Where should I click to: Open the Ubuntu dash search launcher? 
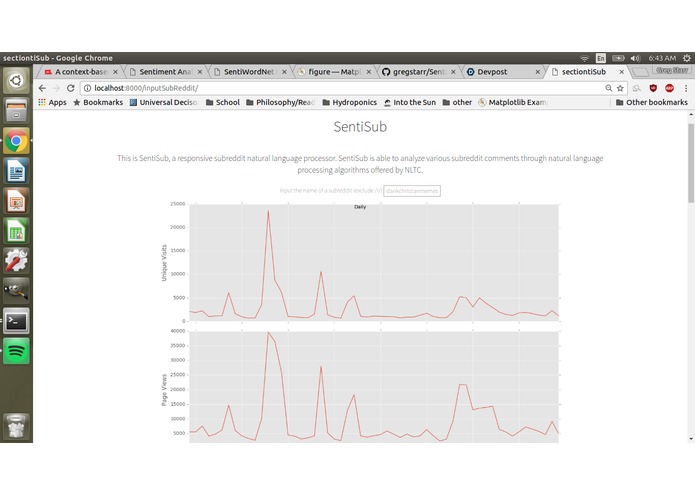tap(16, 81)
